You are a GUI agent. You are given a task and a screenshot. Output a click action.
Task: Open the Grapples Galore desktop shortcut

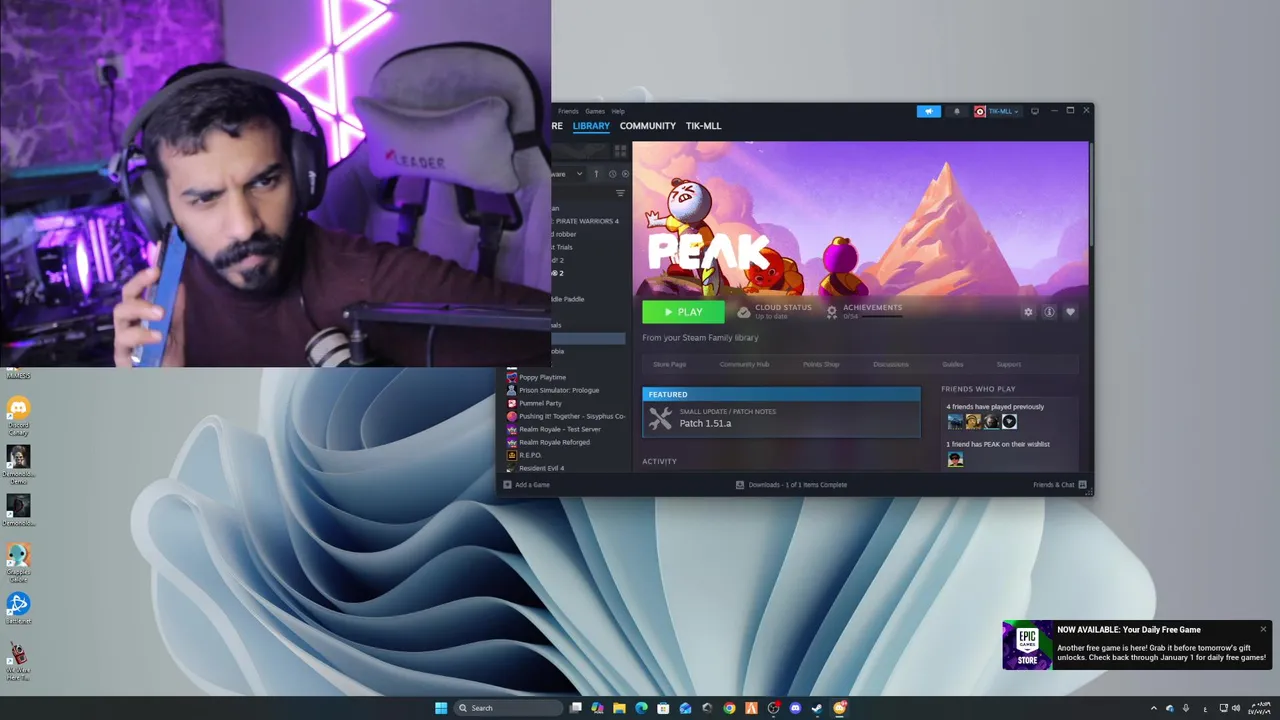tap(18, 562)
